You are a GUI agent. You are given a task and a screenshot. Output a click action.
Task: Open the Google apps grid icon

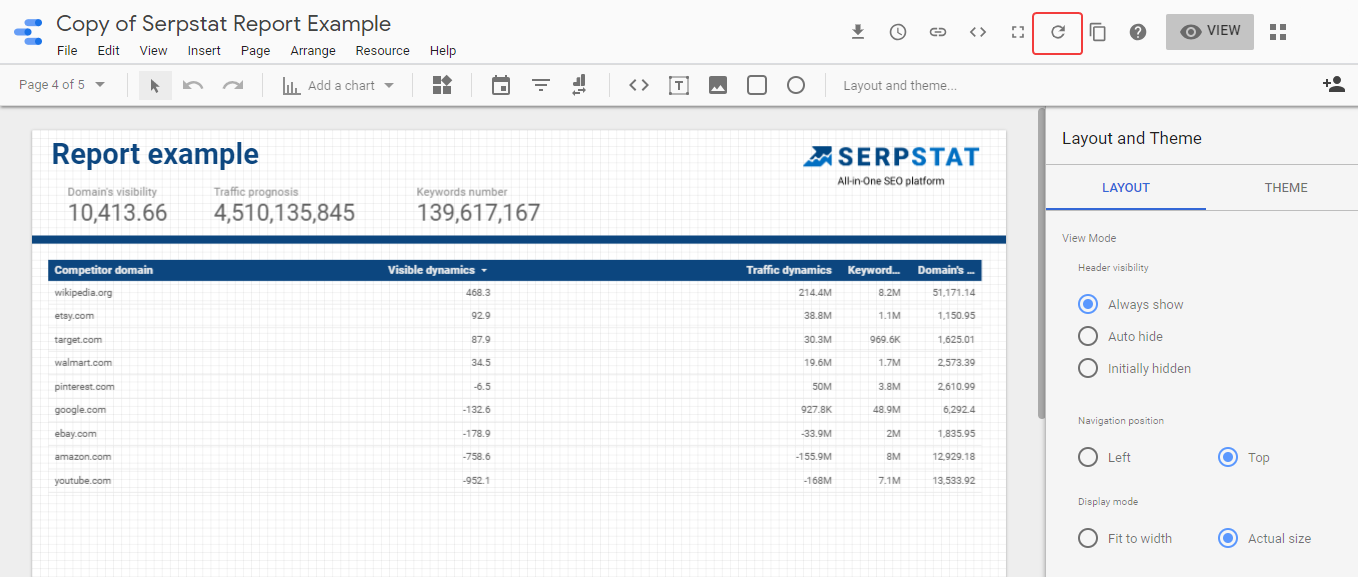[1278, 32]
